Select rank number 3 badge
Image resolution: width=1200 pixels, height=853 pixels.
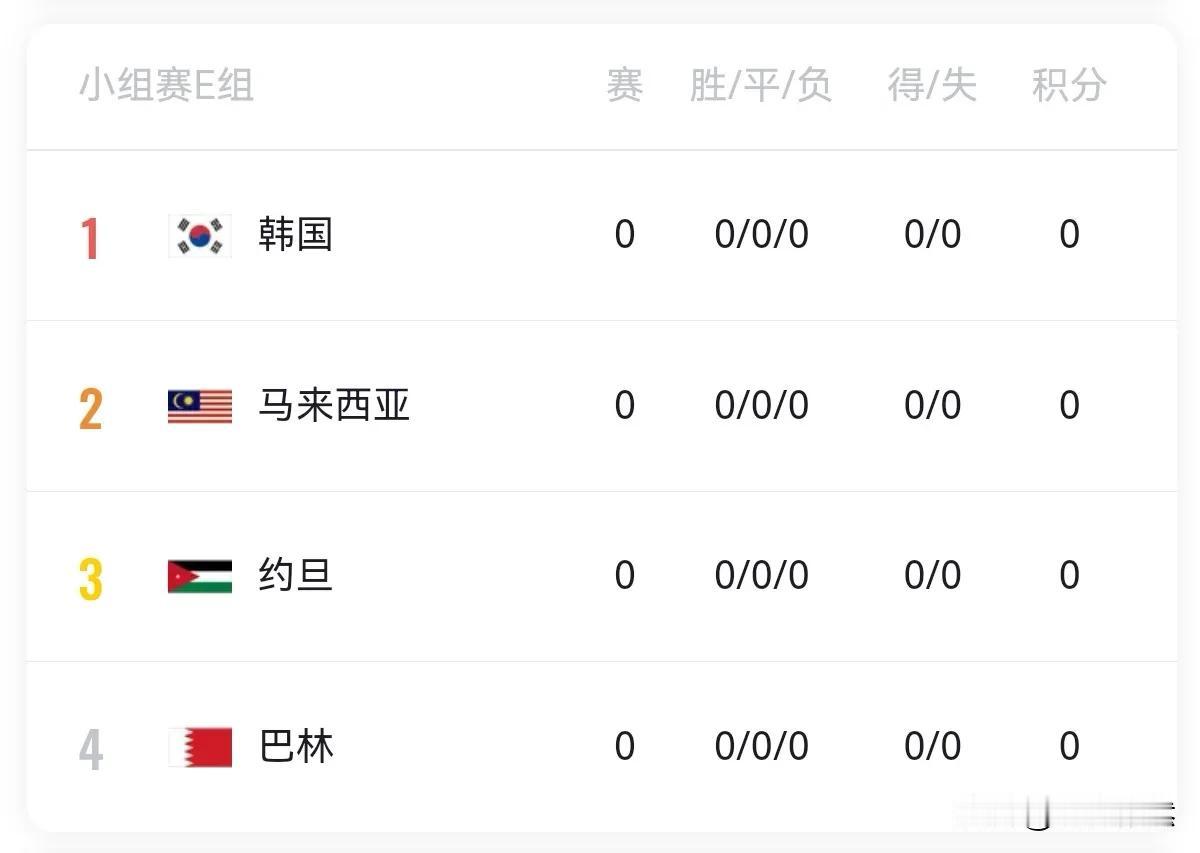(x=90, y=579)
